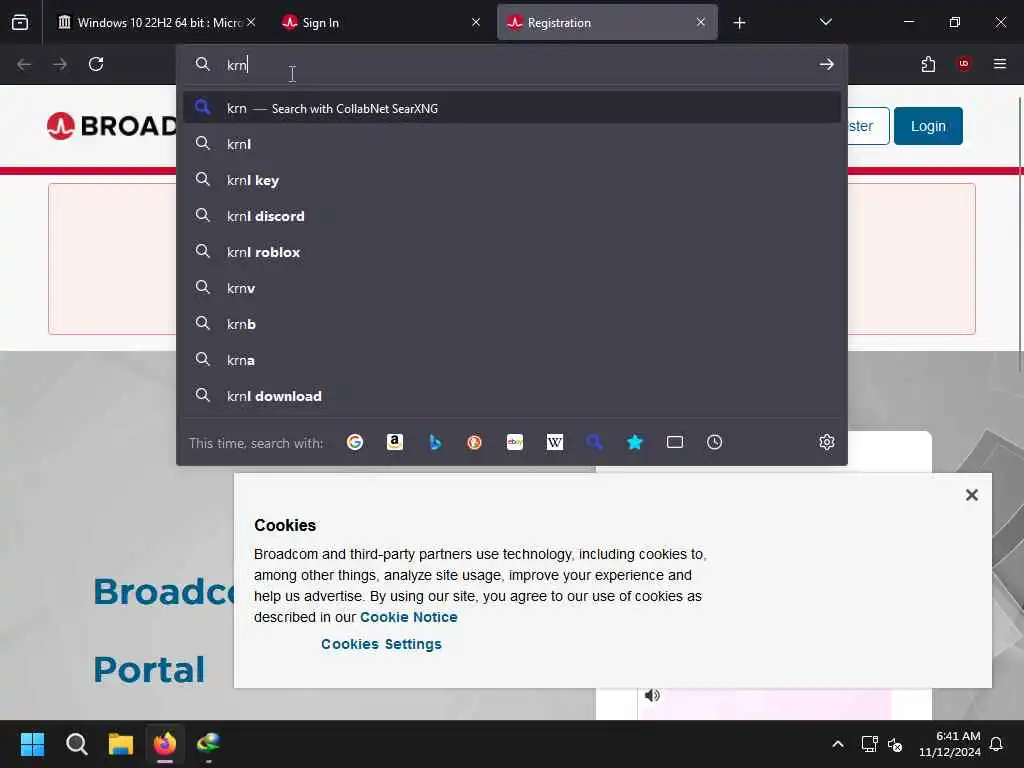Click the Login button

pyautogui.click(x=928, y=126)
